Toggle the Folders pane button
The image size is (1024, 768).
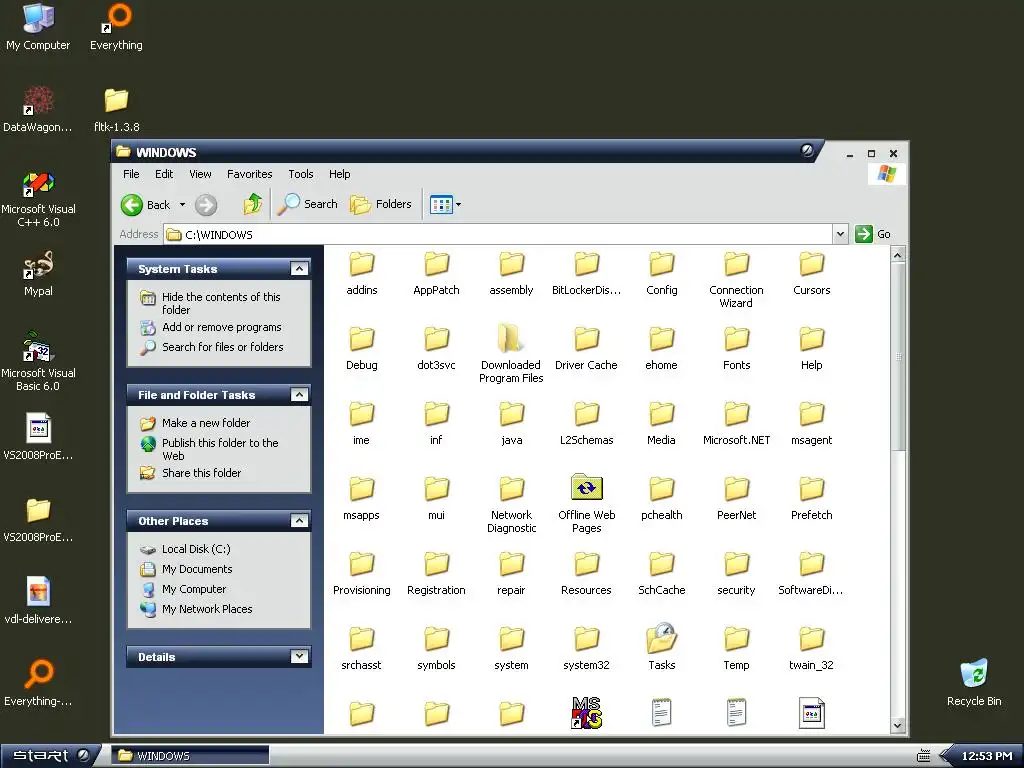[381, 204]
